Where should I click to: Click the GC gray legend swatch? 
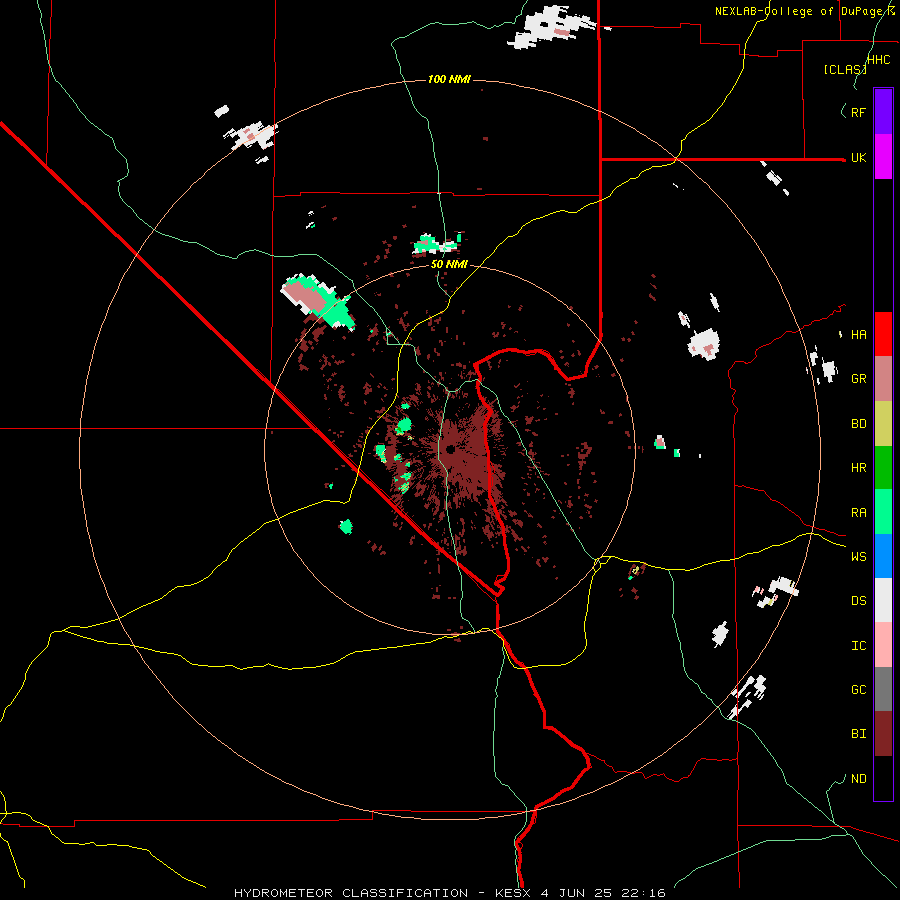(x=883, y=689)
